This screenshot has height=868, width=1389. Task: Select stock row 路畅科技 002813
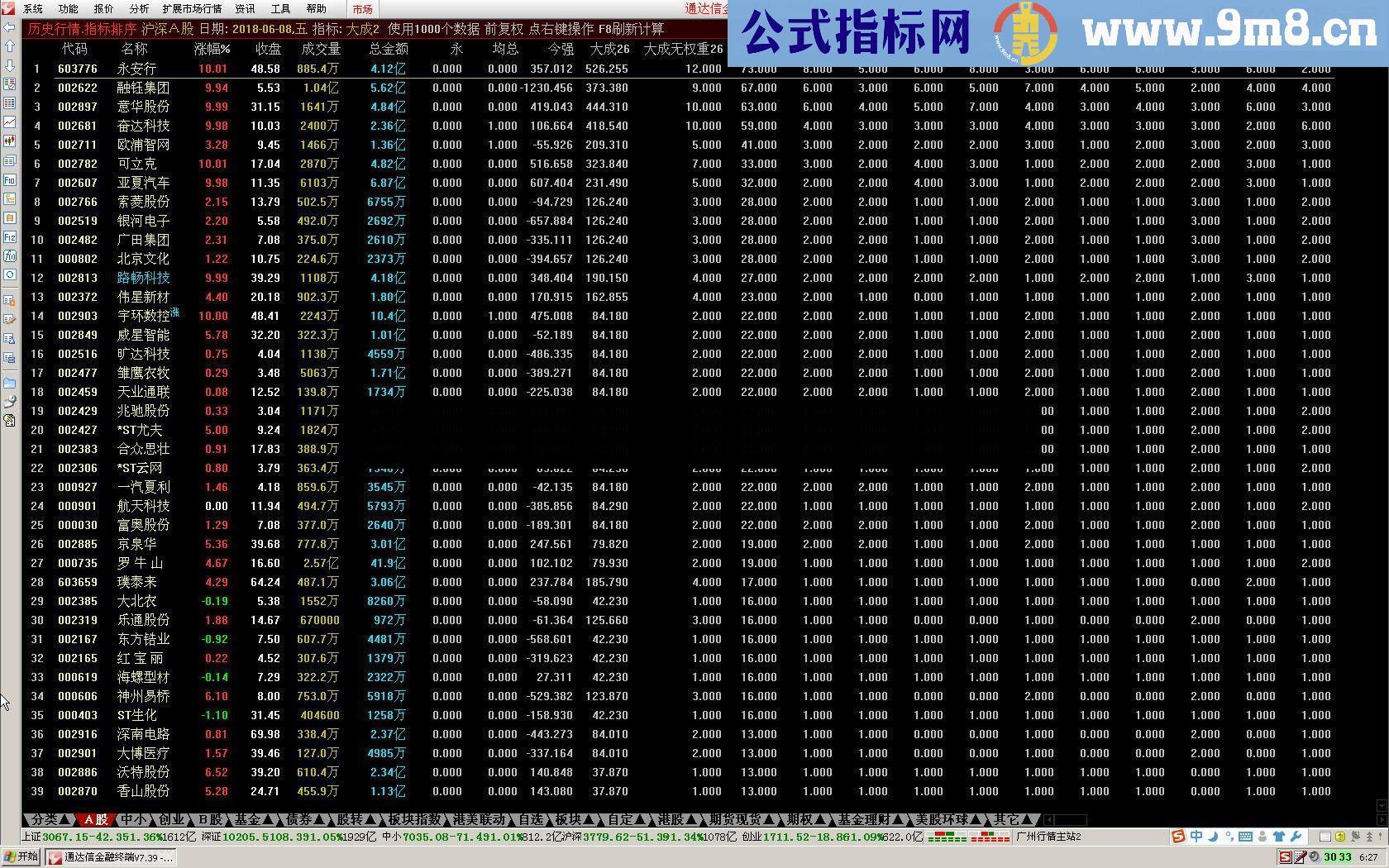pyautogui.click(x=678, y=278)
